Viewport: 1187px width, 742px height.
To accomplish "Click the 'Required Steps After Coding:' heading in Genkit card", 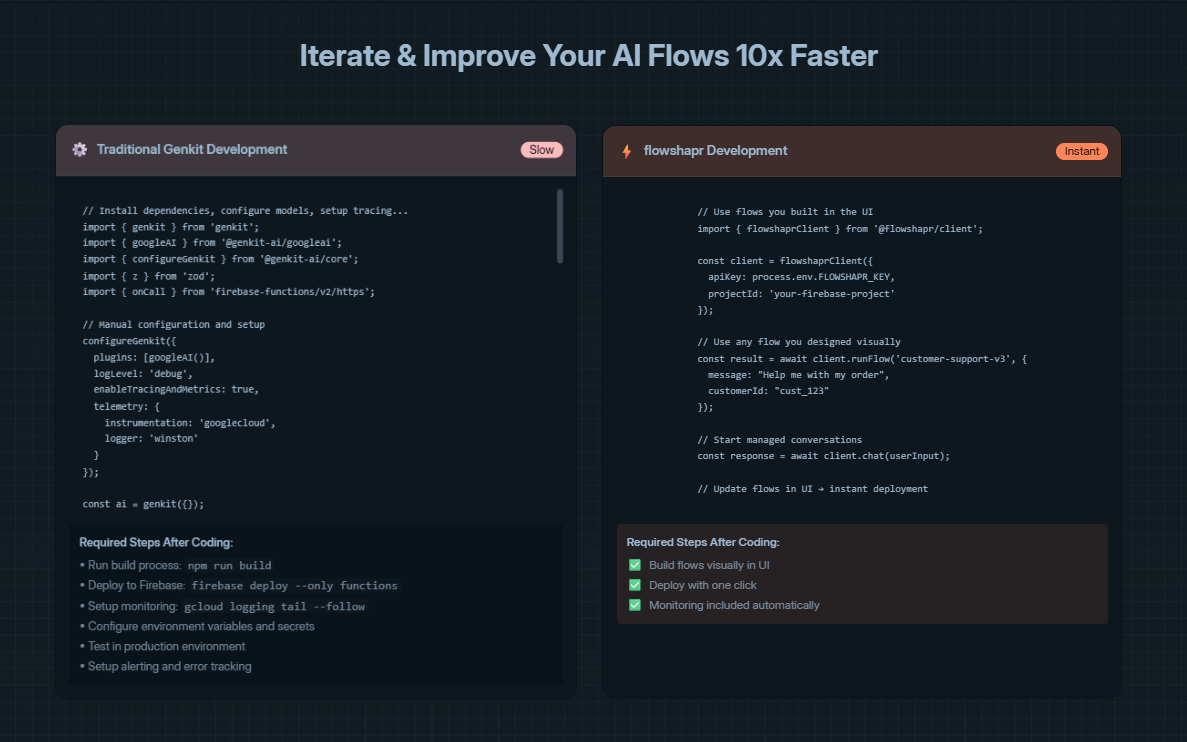I will (156, 542).
